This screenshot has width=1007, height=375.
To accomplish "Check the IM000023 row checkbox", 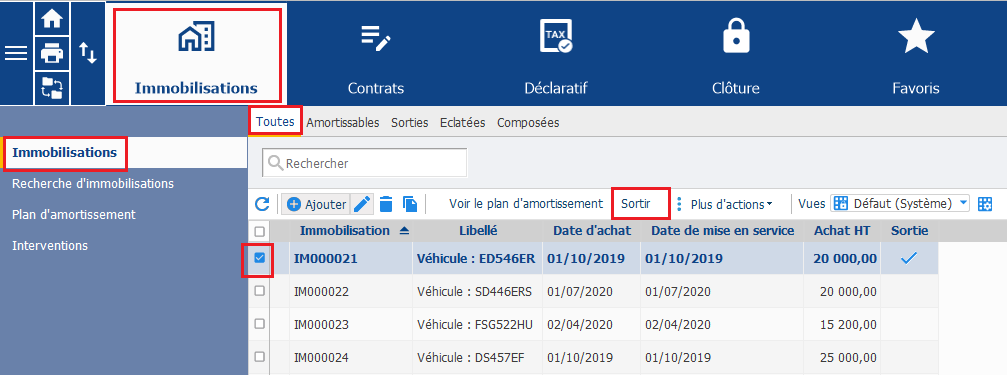I will point(259,324).
